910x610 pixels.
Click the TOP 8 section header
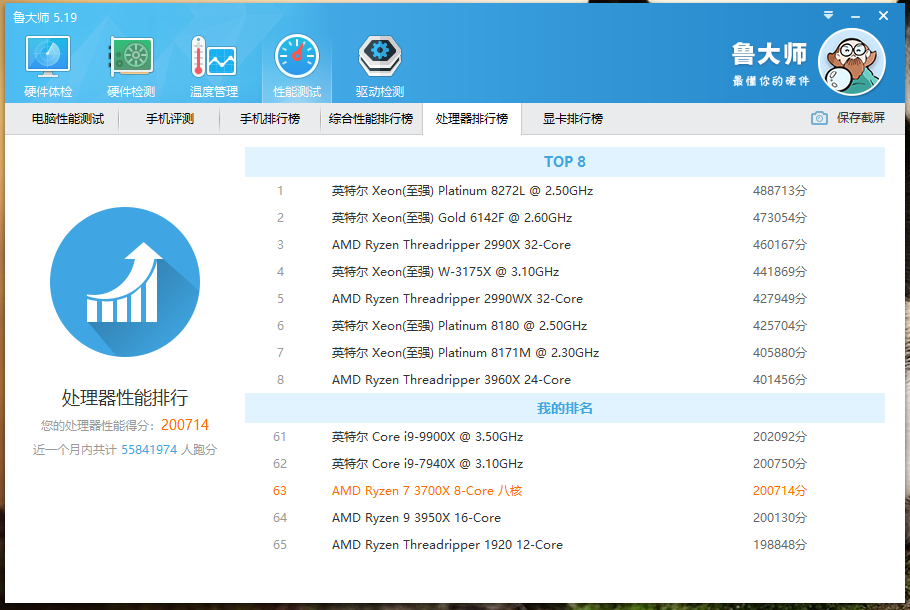click(x=565, y=162)
